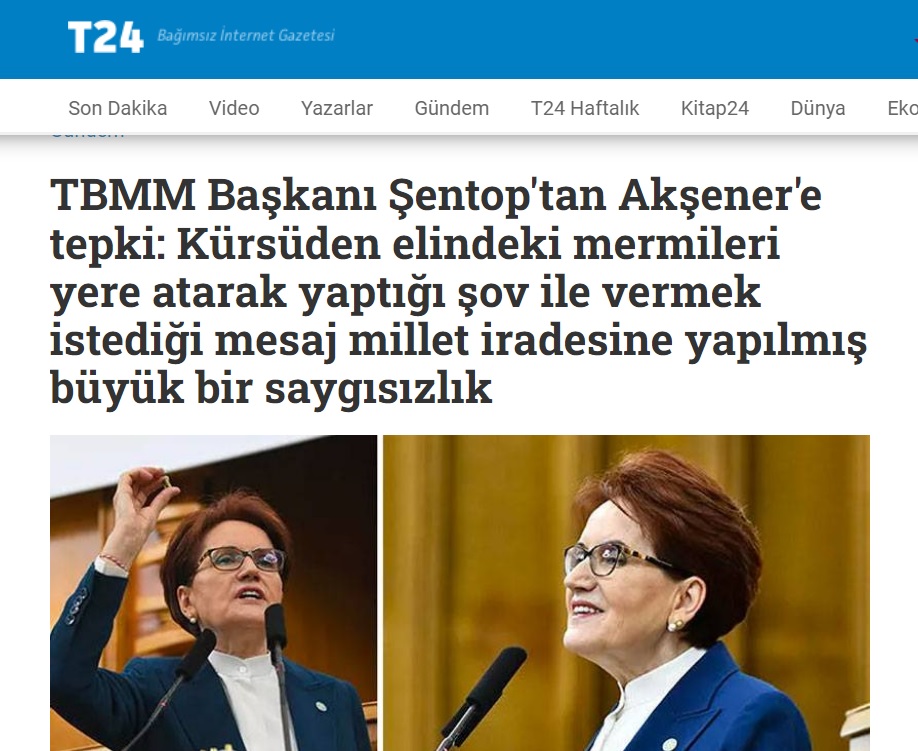Screen dimensions: 918x751
Task: Click the bullet held up in left photo
Action: [x=166, y=482]
